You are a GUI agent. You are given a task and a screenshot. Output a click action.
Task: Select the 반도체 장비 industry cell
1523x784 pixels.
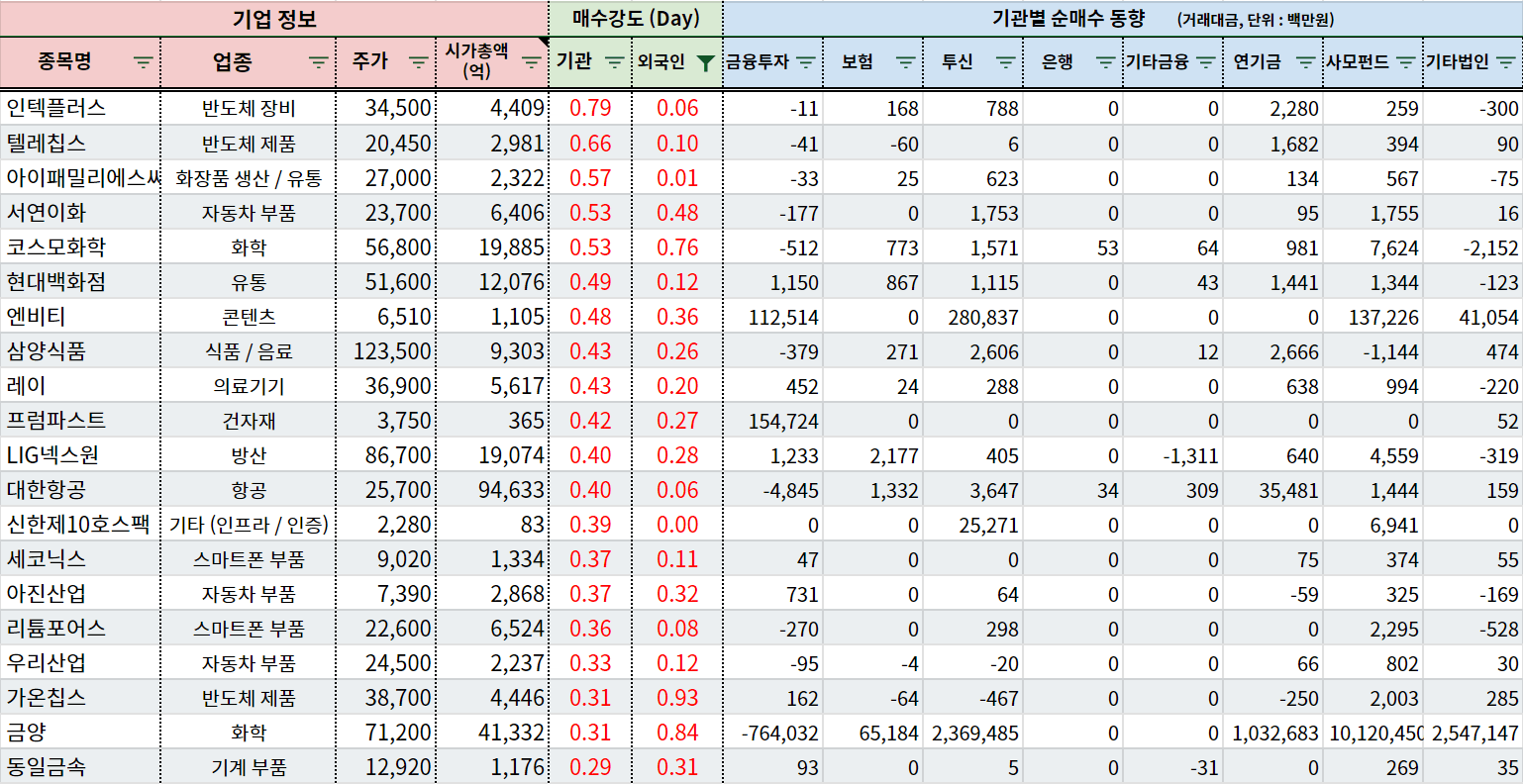249,108
